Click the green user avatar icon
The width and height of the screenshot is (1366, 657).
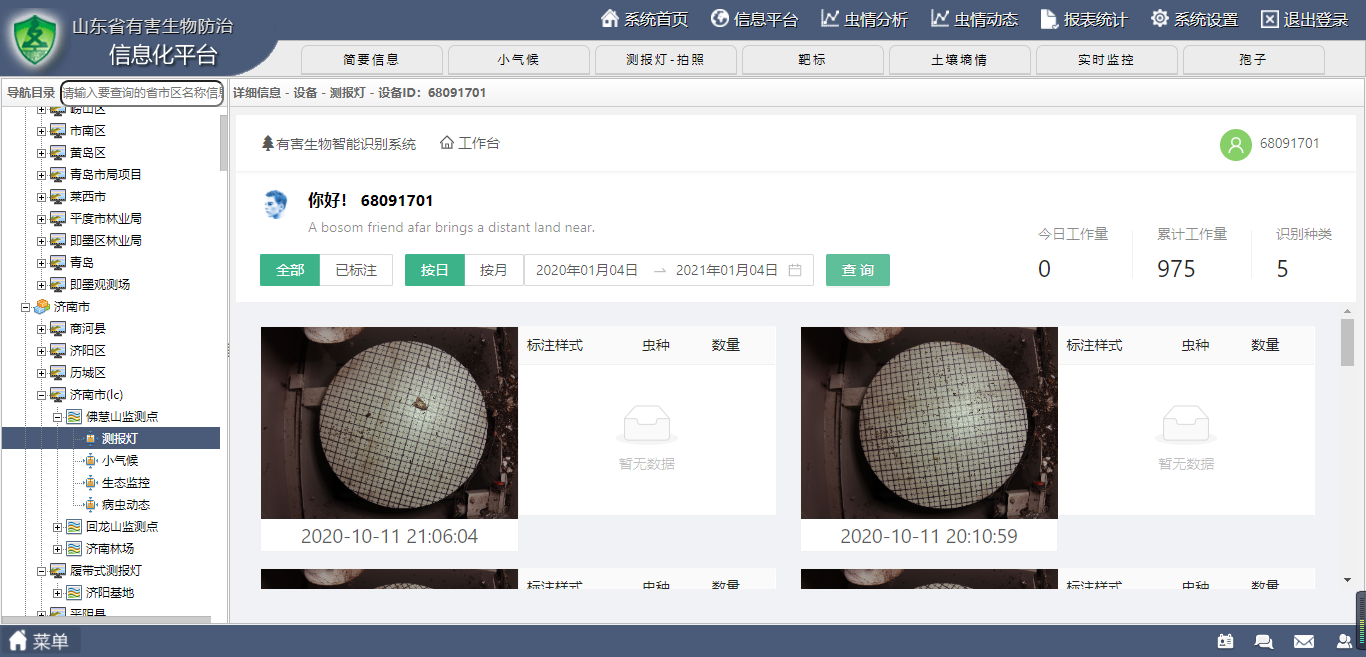1236,144
